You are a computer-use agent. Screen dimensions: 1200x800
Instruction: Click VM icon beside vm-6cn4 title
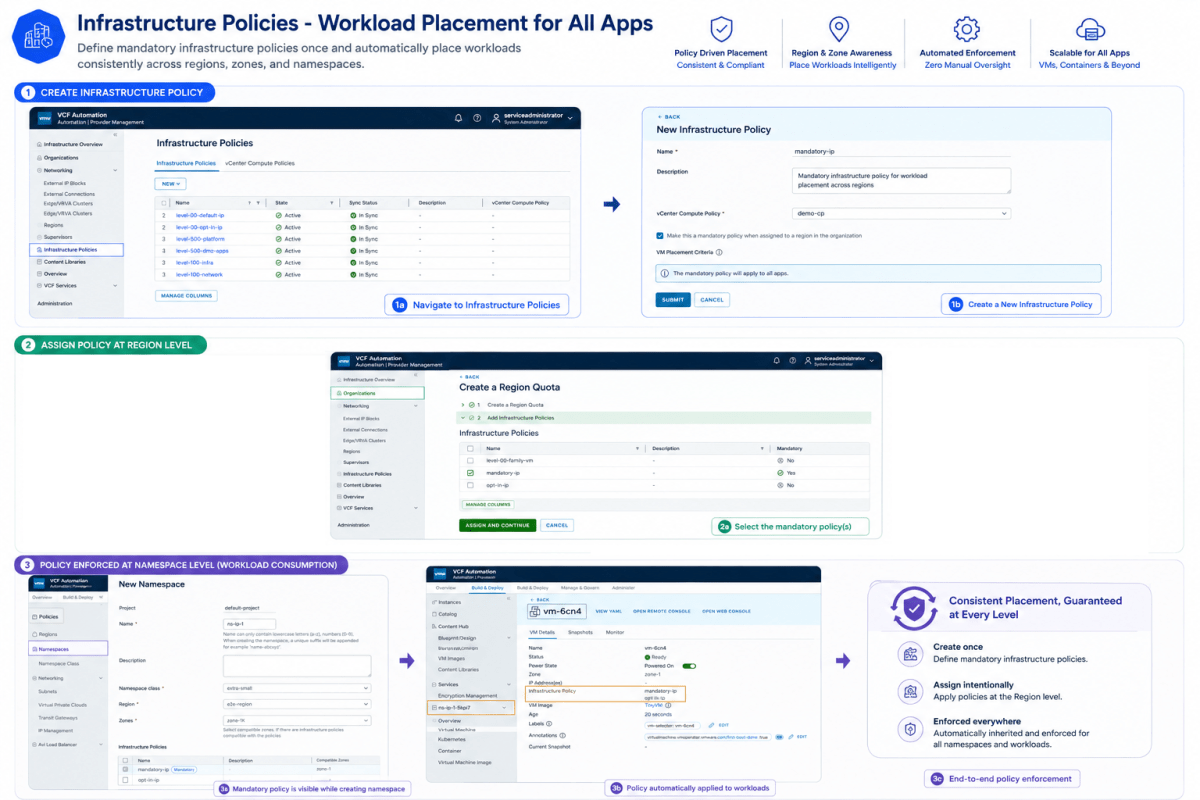[x=536, y=611]
